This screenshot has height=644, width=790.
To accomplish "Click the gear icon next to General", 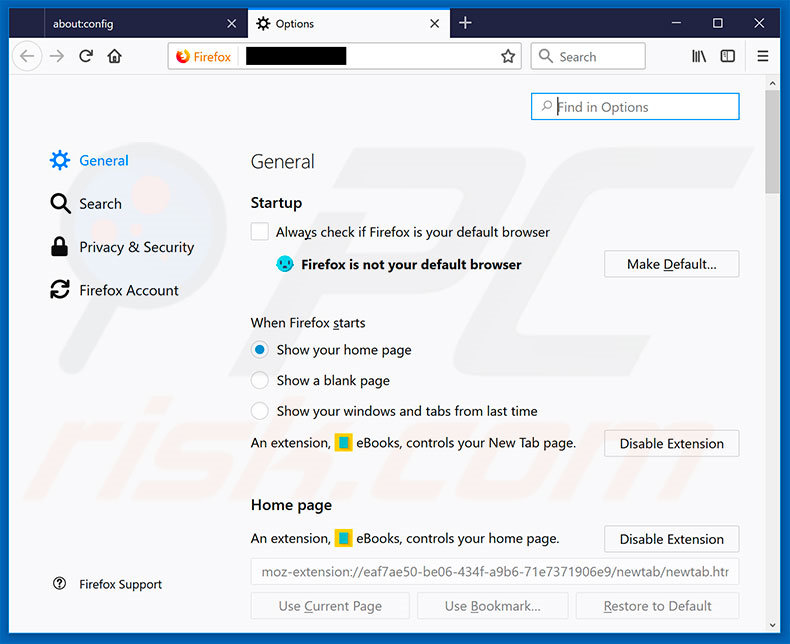I will point(59,160).
